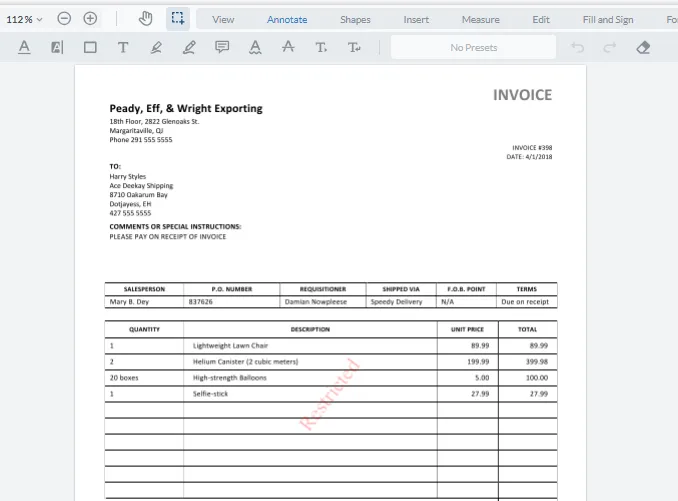Select the free text T tool
Screen dimensions: 678x501
(x=123, y=47)
